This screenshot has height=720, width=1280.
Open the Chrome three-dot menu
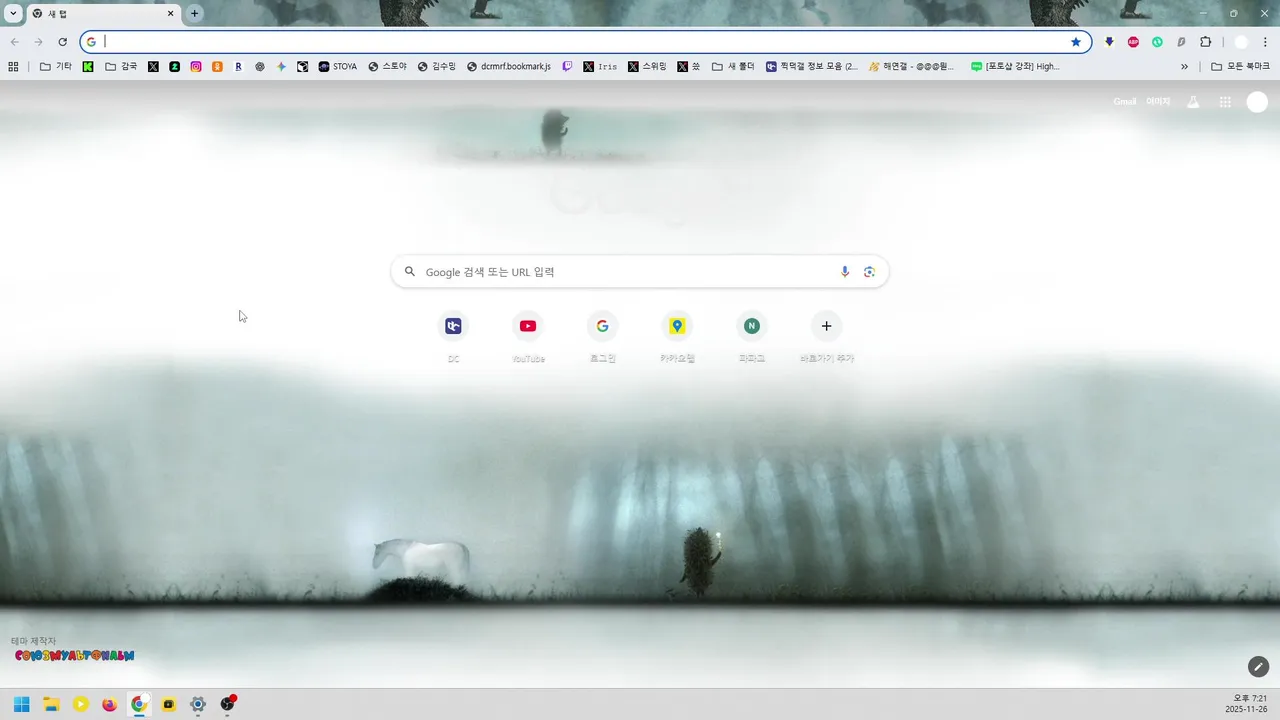click(1265, 42)
